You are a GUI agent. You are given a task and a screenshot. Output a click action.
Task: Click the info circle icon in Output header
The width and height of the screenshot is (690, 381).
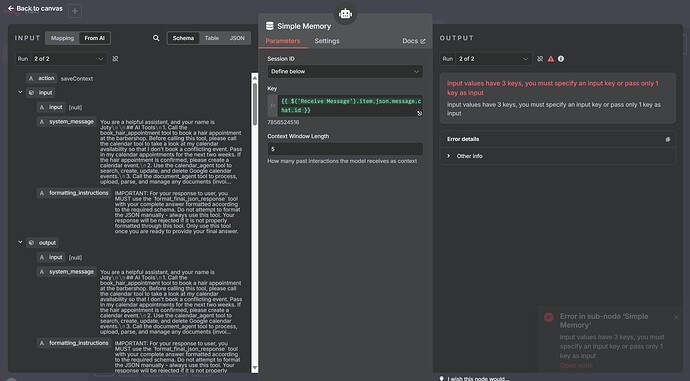[x=561, y=59]
